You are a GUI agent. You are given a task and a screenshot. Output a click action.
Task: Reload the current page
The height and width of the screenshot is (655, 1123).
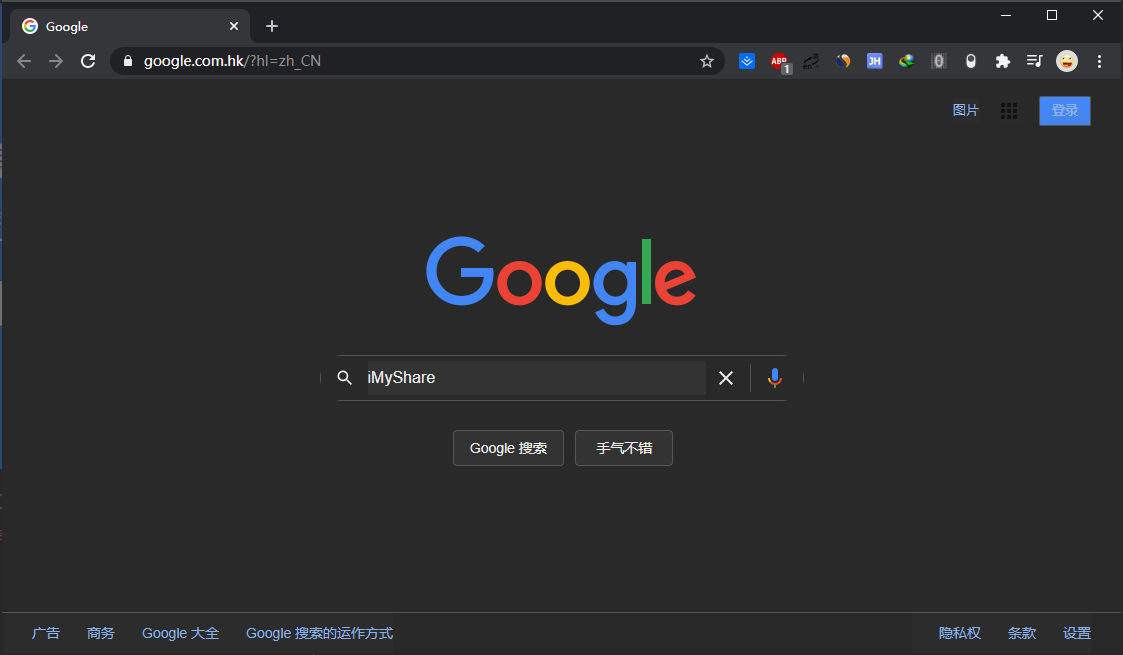[x=88, y=61]
